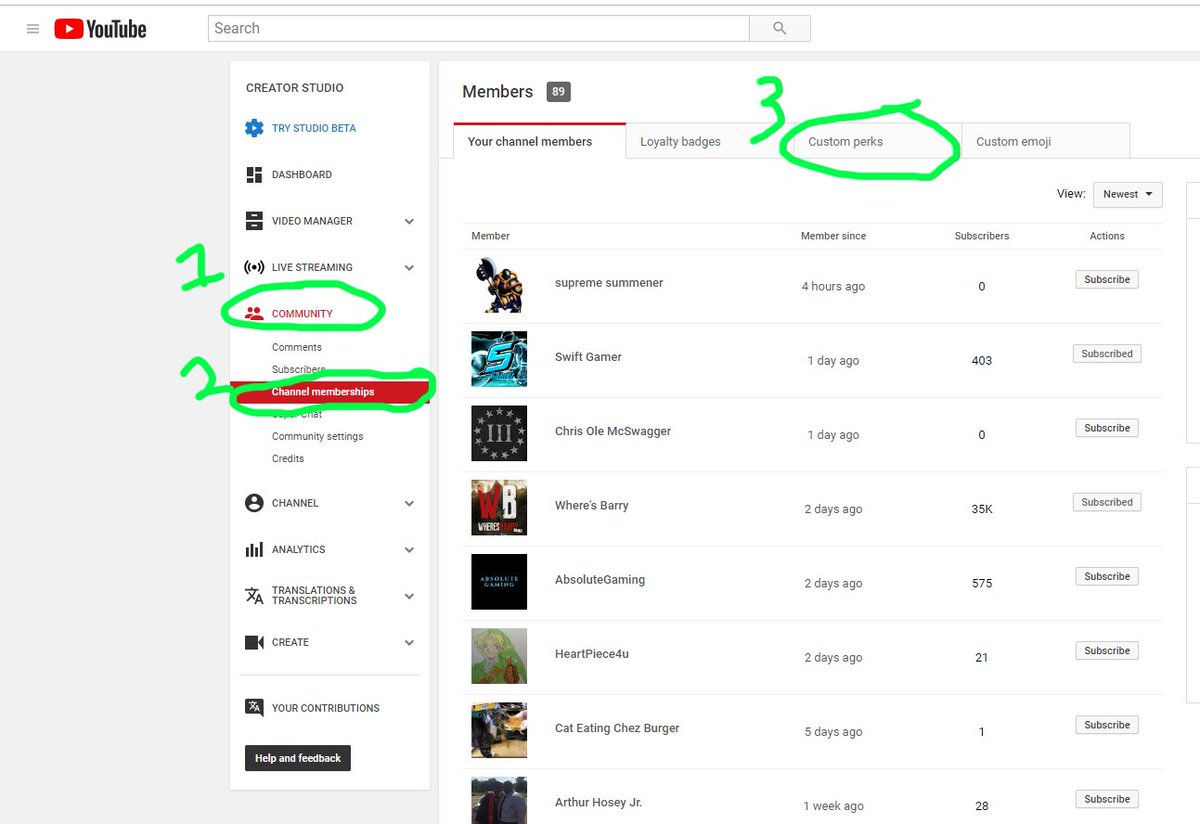Viewport: 1200px width, 824px height.
Task: Open the hamburger guide menu
Action: click(33, 29)
